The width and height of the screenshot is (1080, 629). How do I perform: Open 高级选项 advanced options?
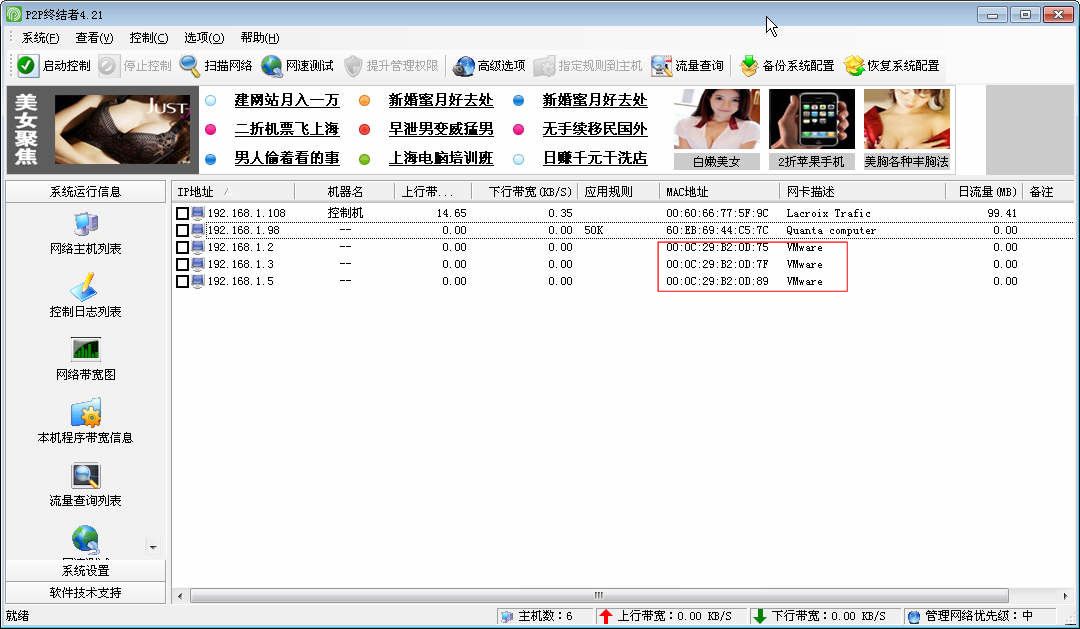[463, 66]
